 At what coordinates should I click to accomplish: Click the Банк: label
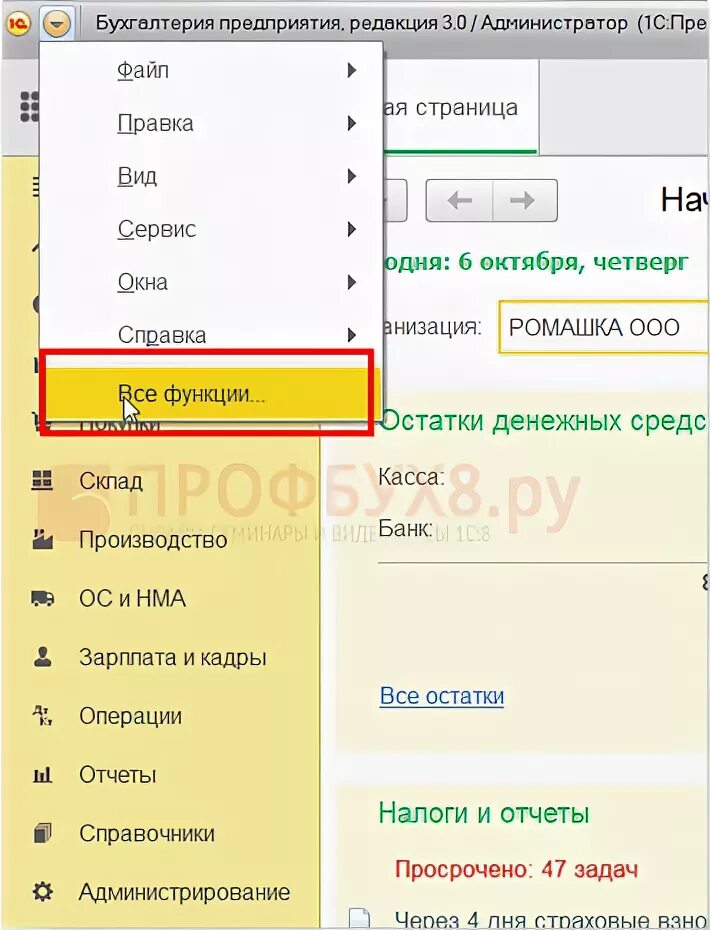point(406,528)
